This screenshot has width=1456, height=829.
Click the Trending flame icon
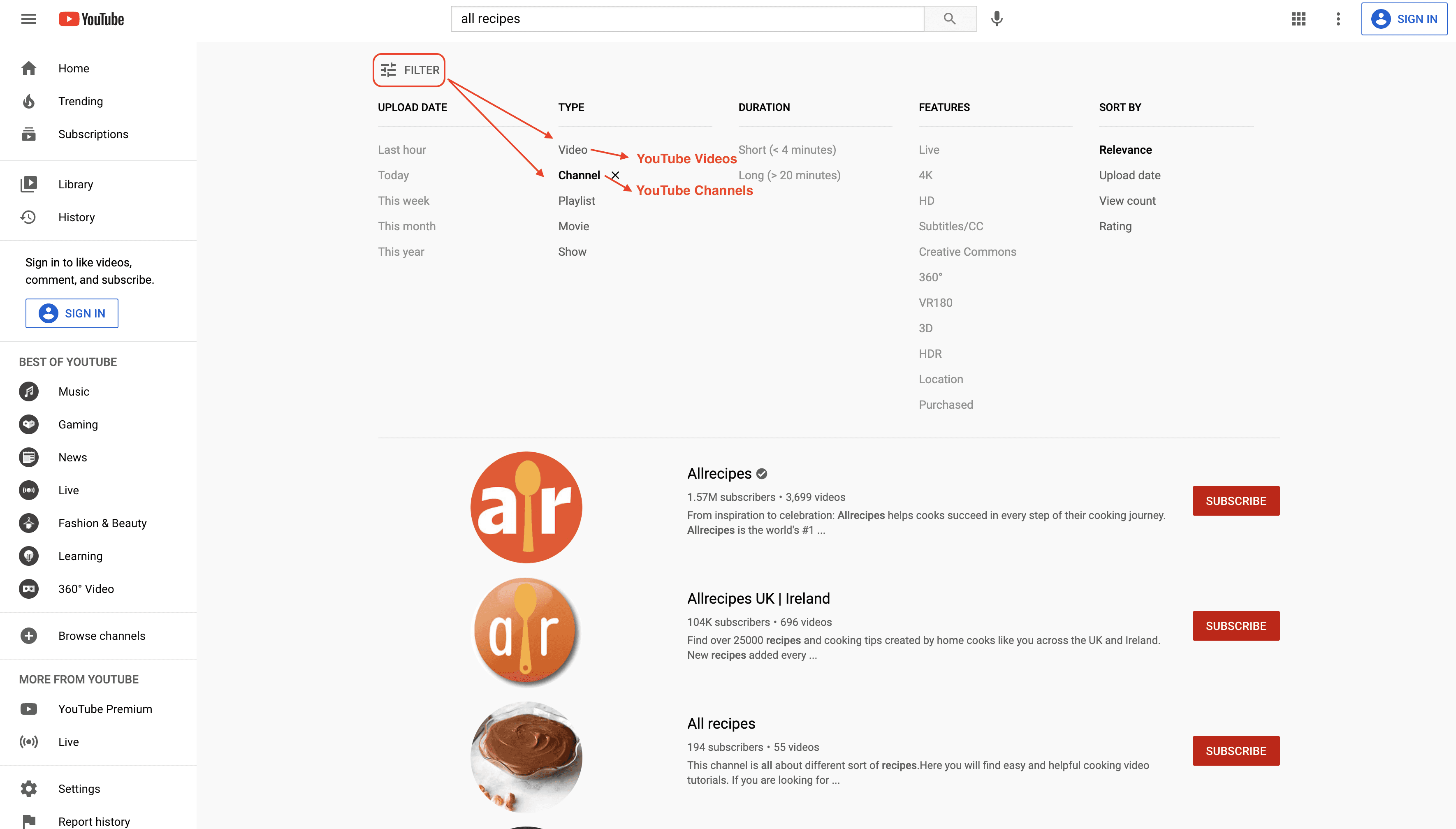[28, 101]
